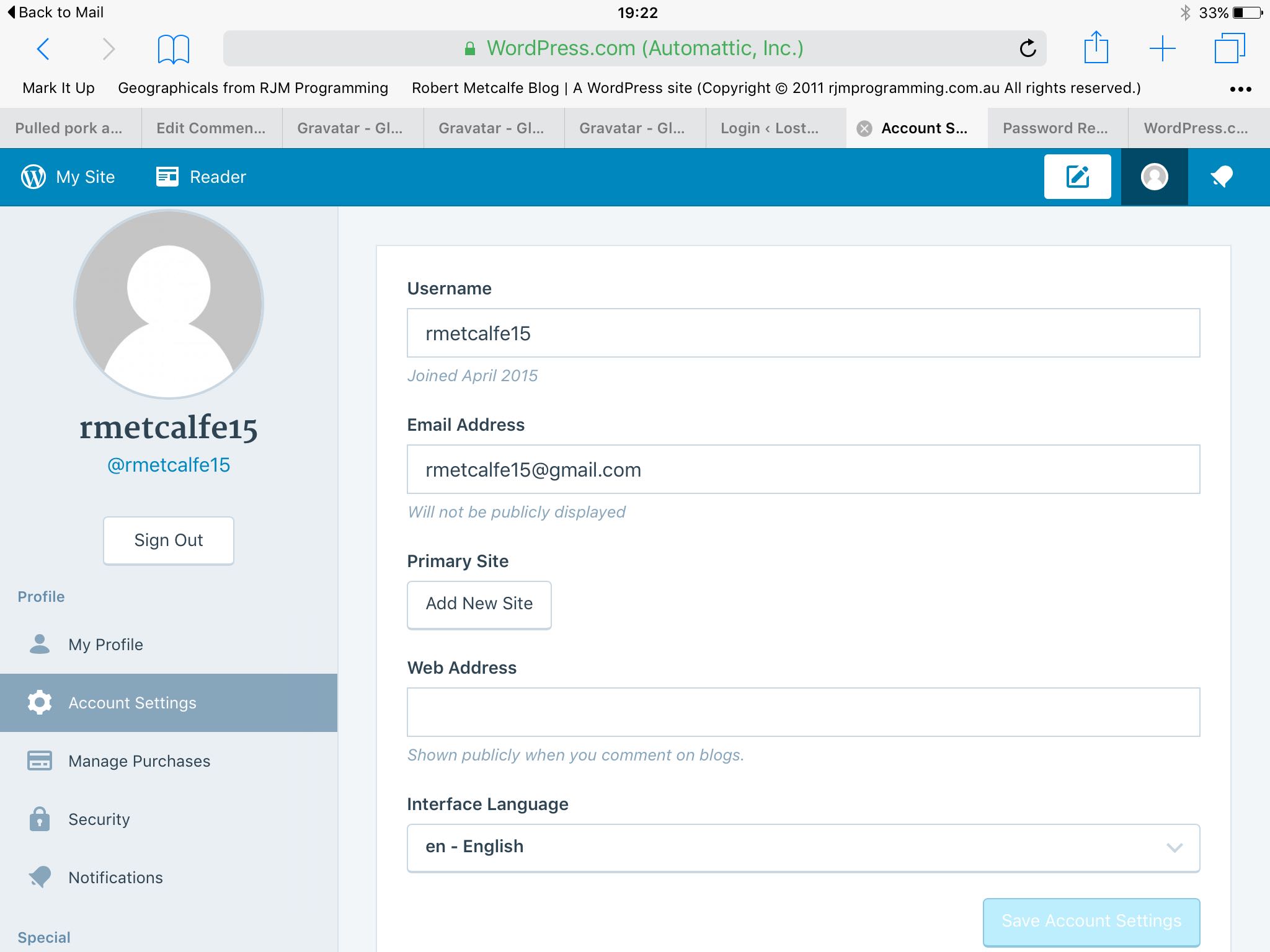Click the Joined April 2015 text
The height and width of the screenshot is (952, 1270).
[x=473, y=376]
